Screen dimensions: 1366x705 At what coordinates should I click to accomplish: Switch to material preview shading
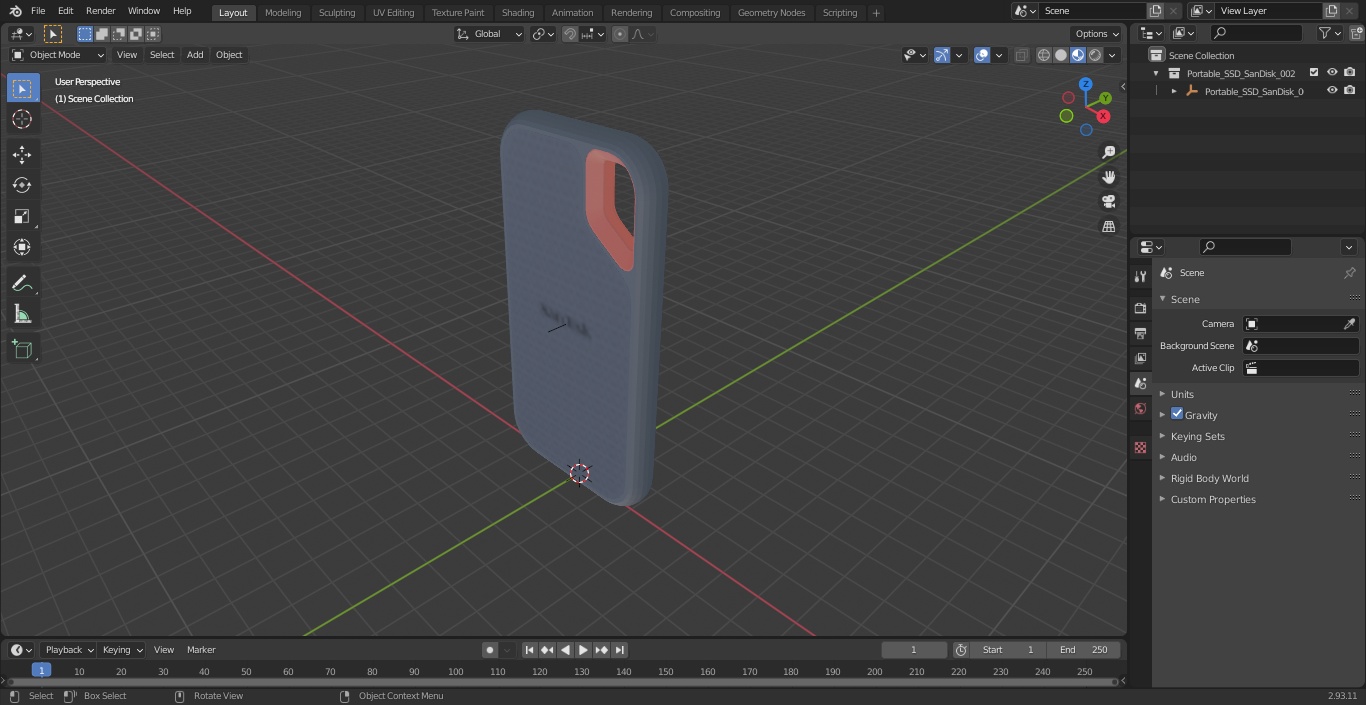pos(1078,55)
